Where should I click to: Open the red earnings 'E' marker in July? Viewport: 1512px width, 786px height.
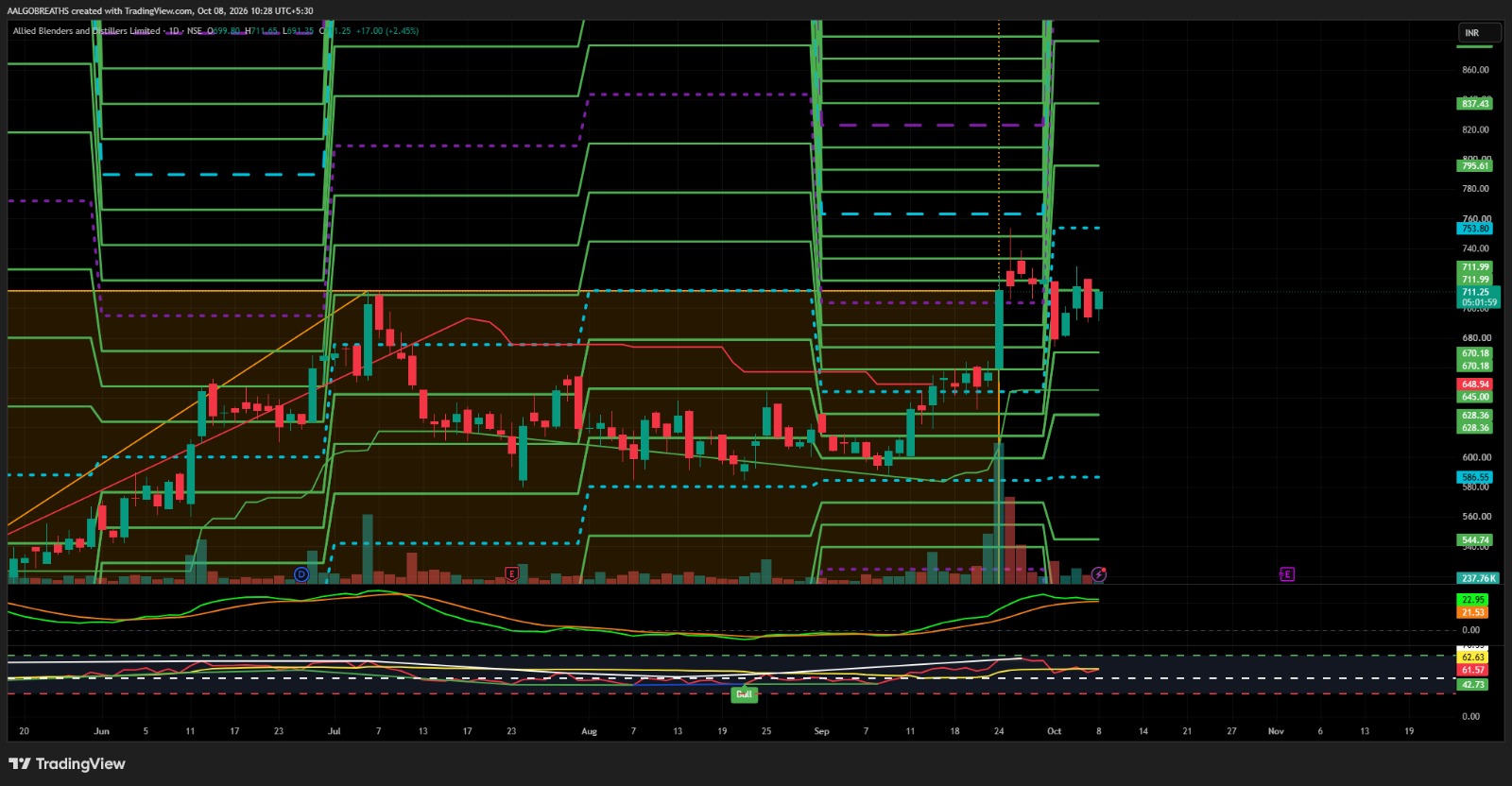tap(512, 573)
